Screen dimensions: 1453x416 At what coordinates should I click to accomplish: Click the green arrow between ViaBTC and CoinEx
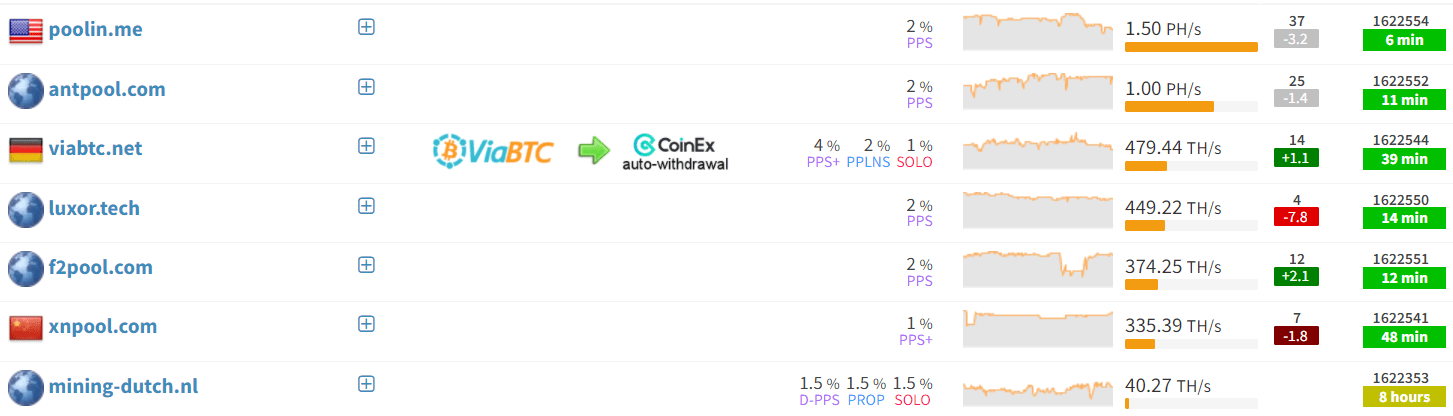pyautogui.click(x=593, y=151)
